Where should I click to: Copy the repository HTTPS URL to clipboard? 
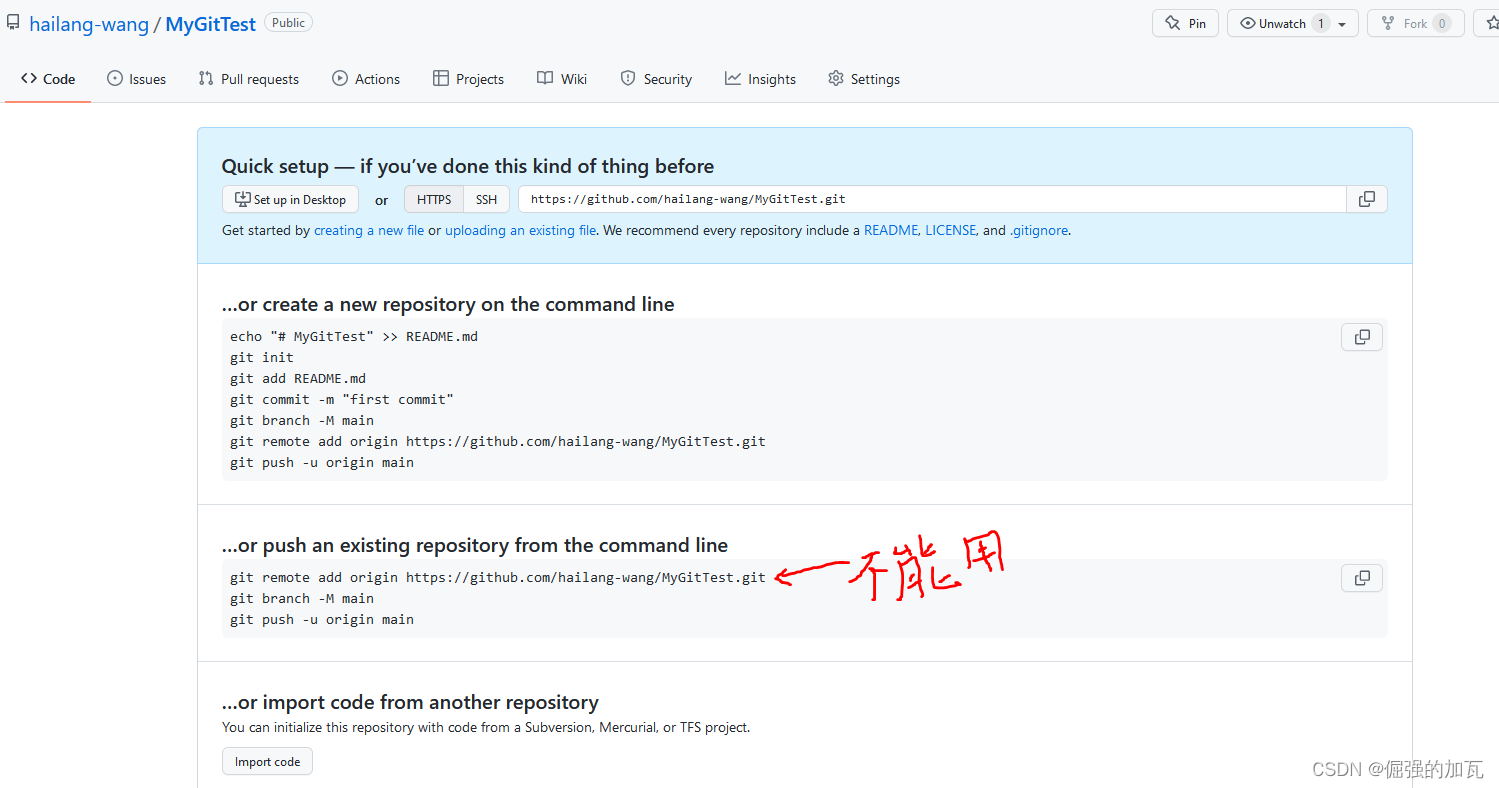(1366, 199)
